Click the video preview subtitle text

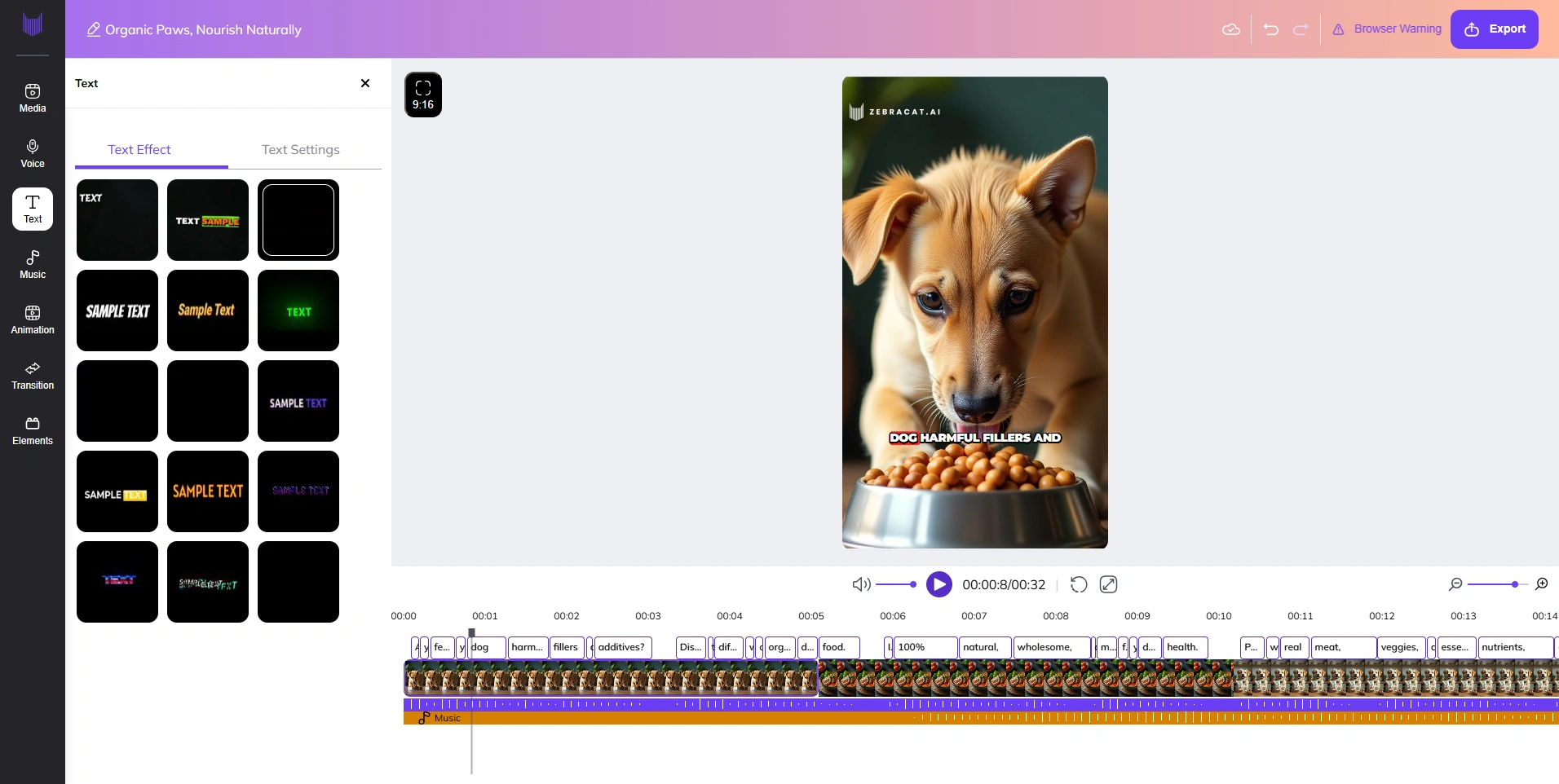point(975,438)
